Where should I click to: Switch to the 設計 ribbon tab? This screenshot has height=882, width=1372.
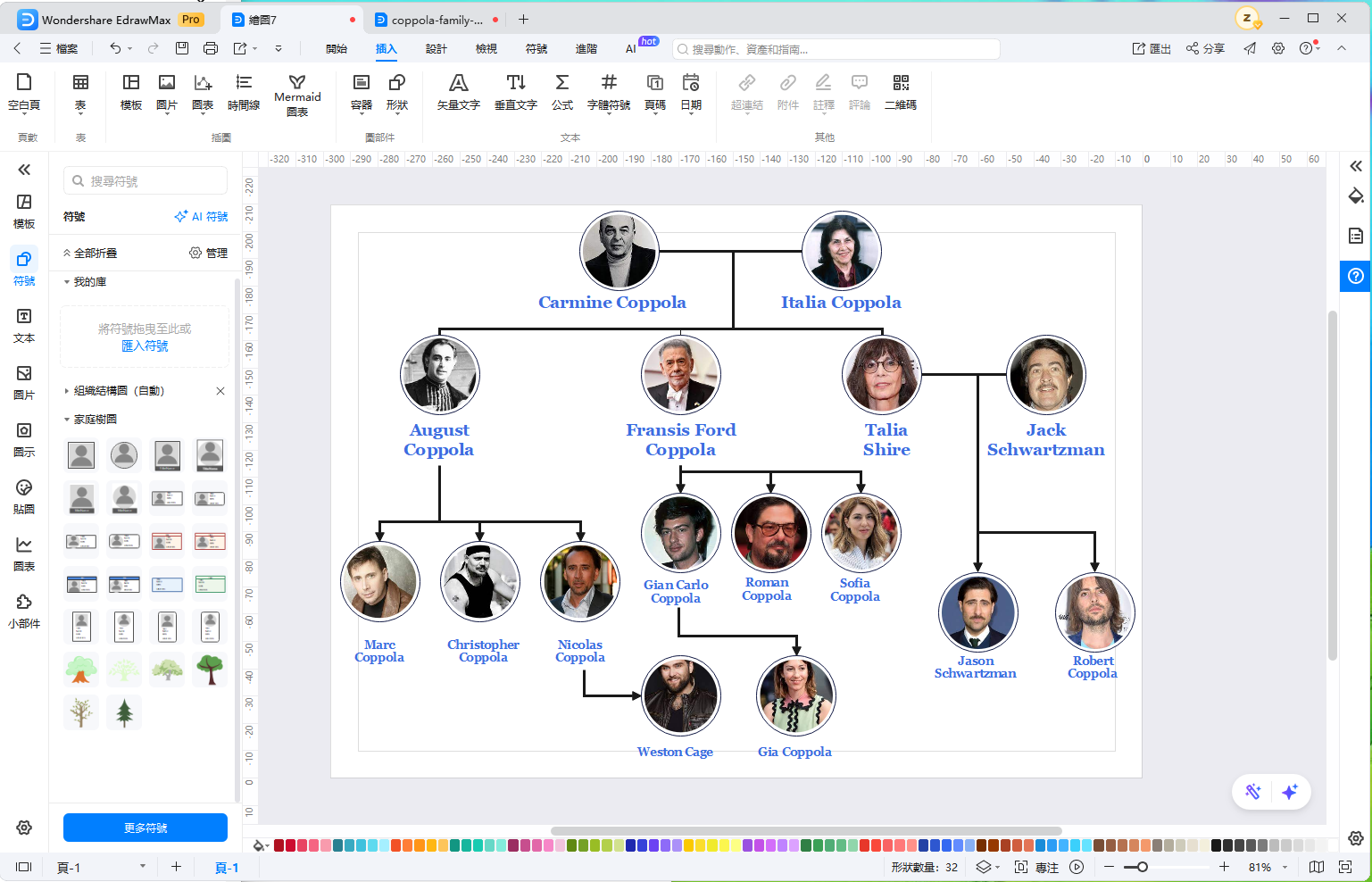pyautogui.click(x=437, y=49)
